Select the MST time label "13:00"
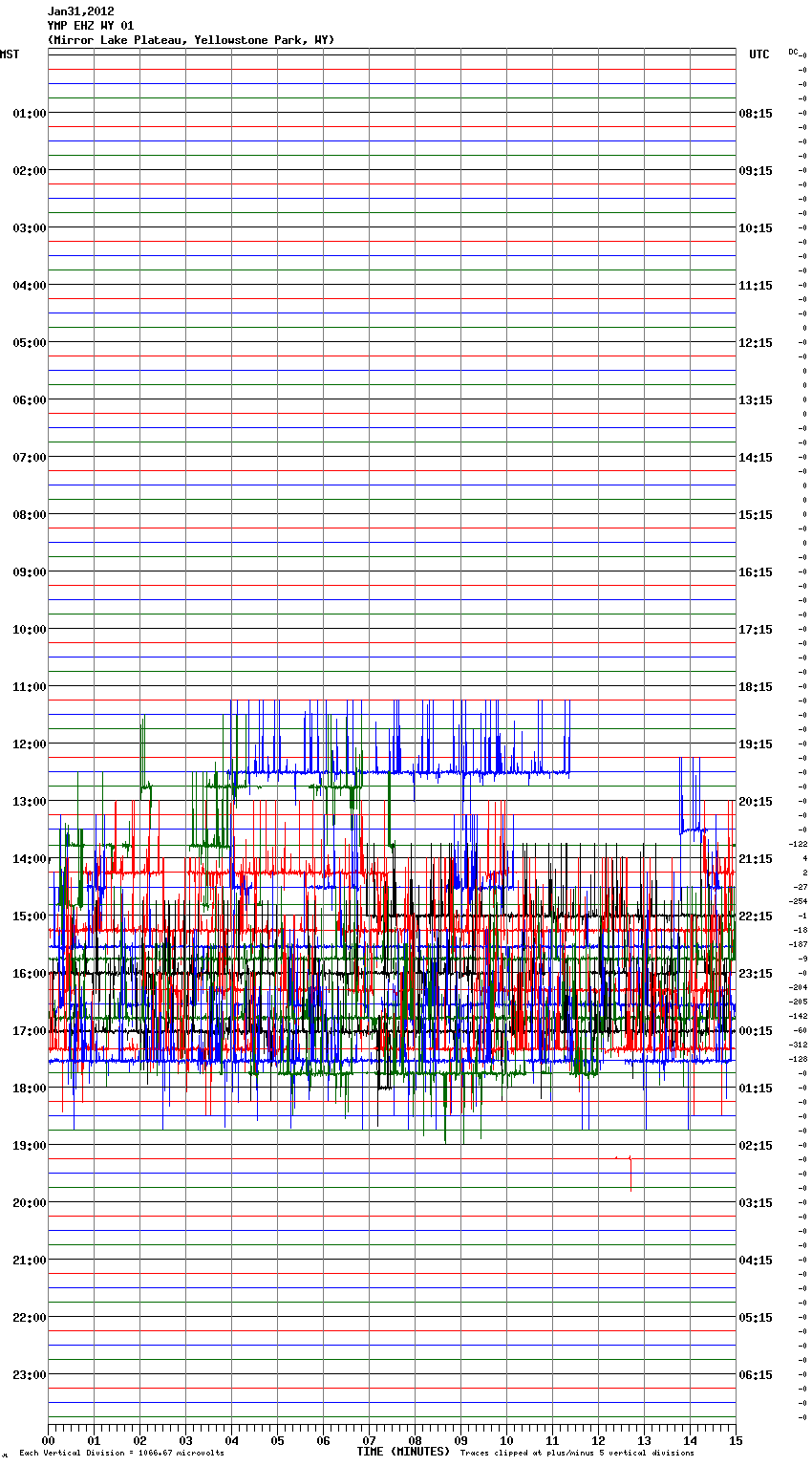This screenshot has height=1466, width=812. pos(30,802)
